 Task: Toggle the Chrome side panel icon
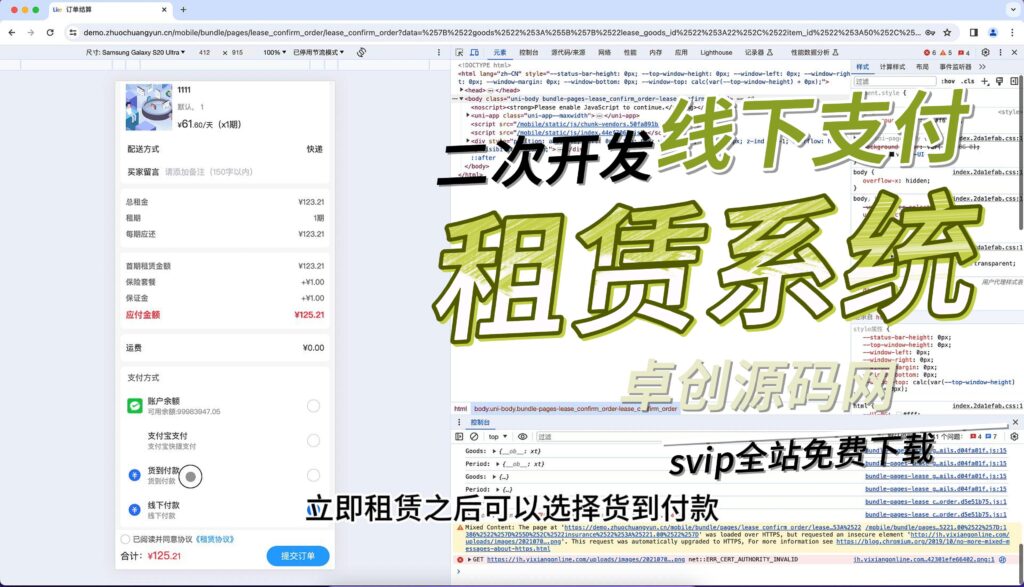point(974,32)
